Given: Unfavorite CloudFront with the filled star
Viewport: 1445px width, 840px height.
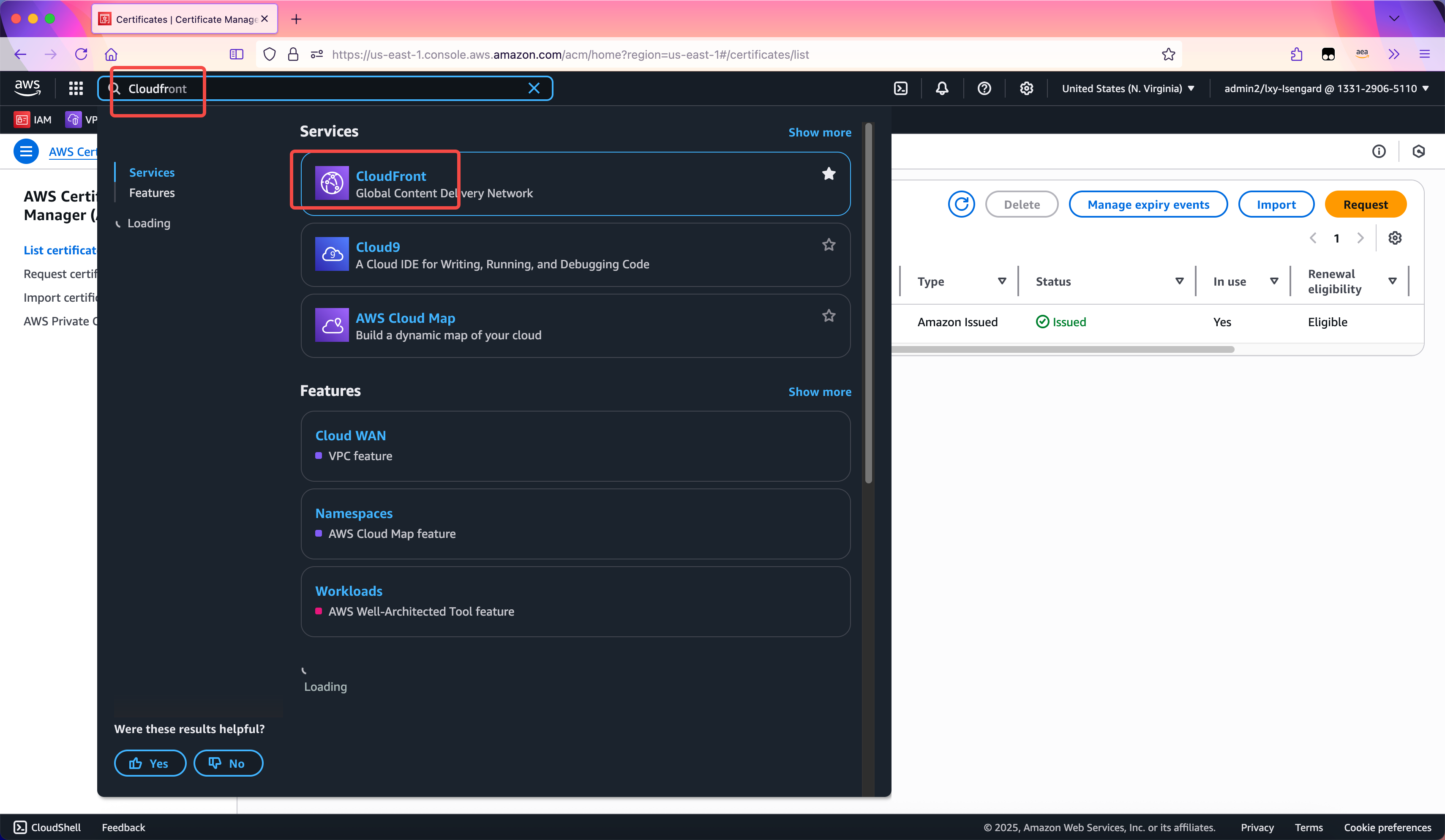Looking at the screenshot, I should click(x=829, y=174).
